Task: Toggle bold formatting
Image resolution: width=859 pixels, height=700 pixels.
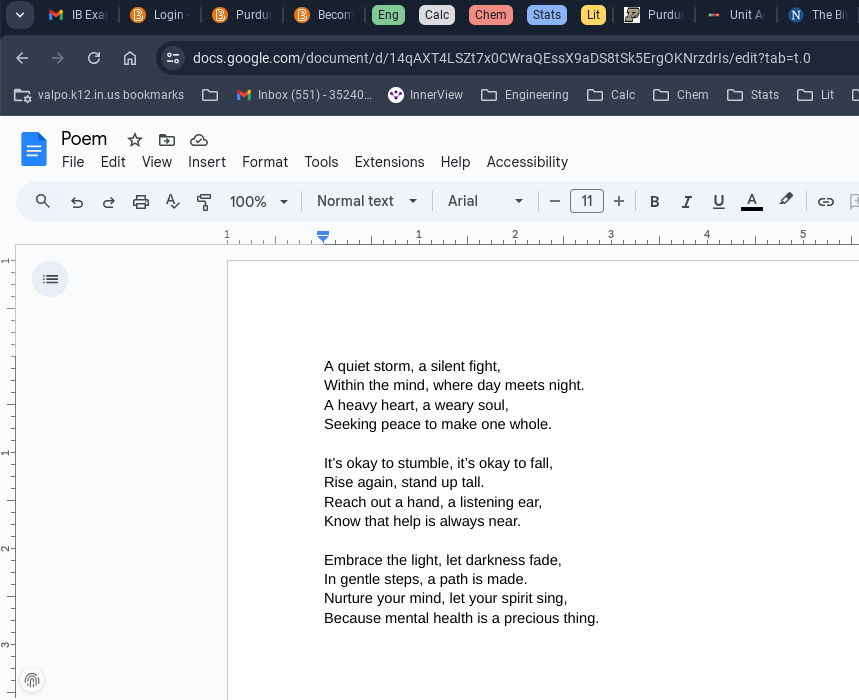Action: pyautogui.click(x=655, y=202)
